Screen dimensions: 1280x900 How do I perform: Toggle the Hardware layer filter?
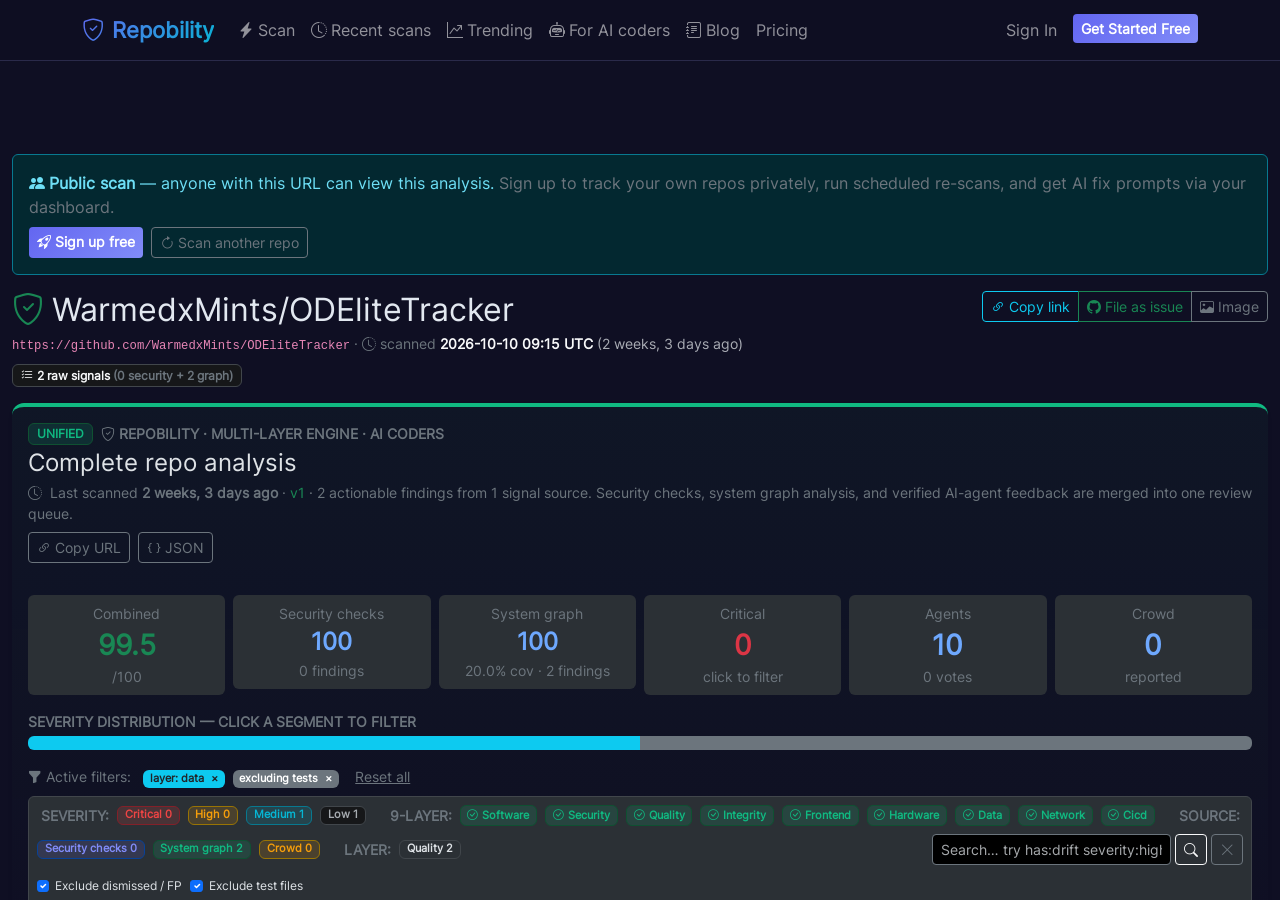(x=907, y=816)
